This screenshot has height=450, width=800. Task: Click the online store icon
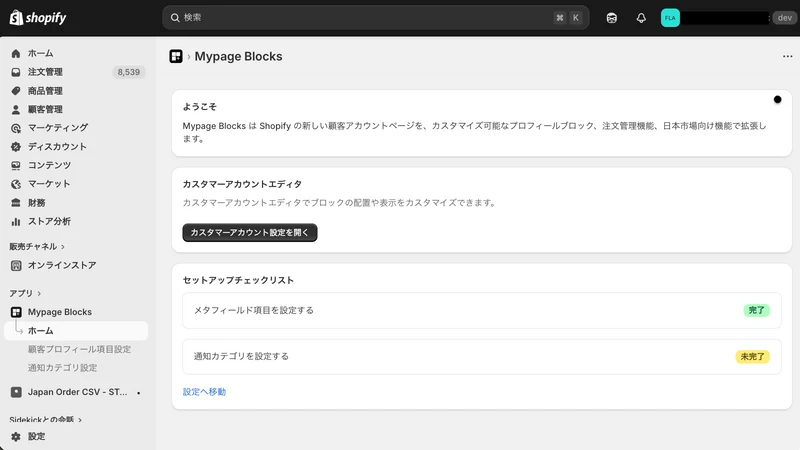pos(16,265)
